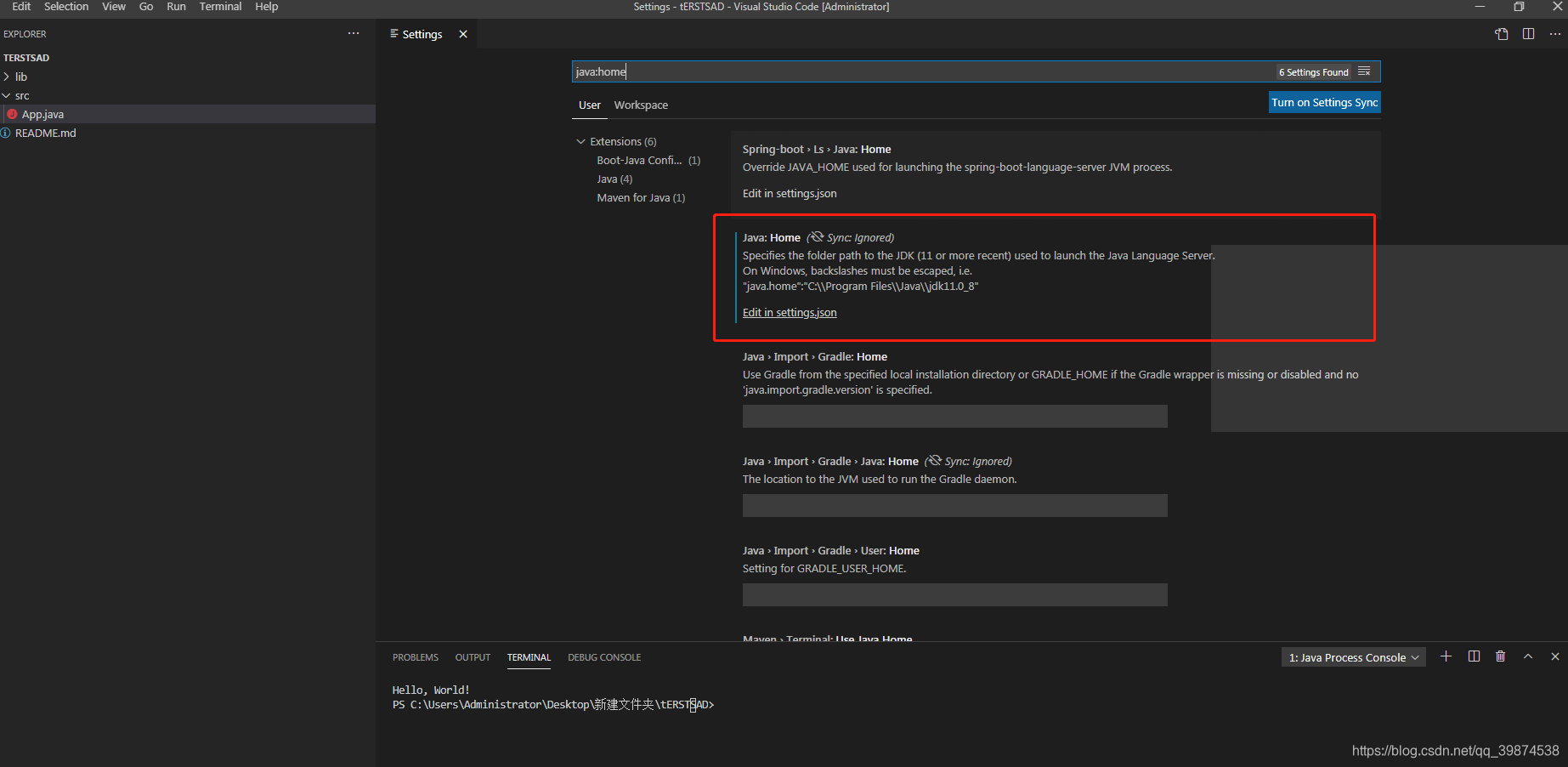Split the terminal panel

[1474, 656]
